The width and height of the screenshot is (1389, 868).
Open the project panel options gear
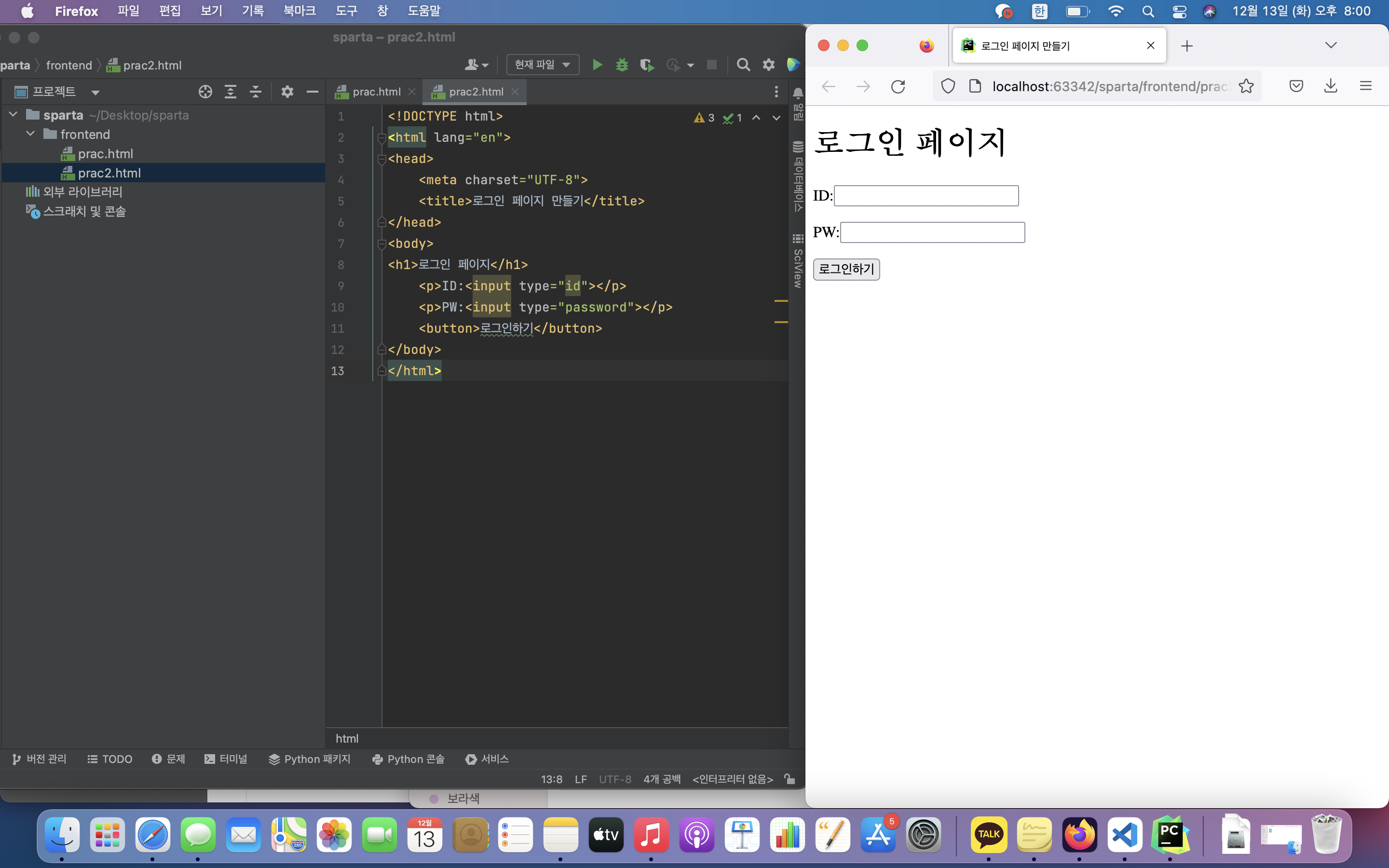click(287, 92)
